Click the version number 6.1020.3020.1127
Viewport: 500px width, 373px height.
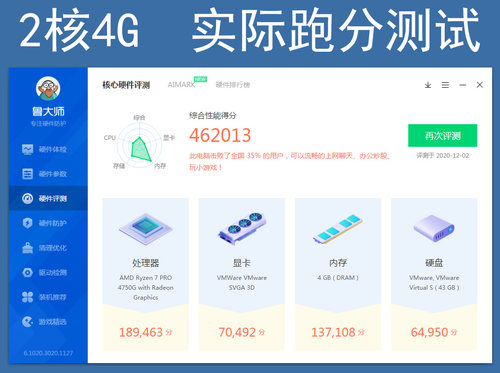(x=48, y=353)
